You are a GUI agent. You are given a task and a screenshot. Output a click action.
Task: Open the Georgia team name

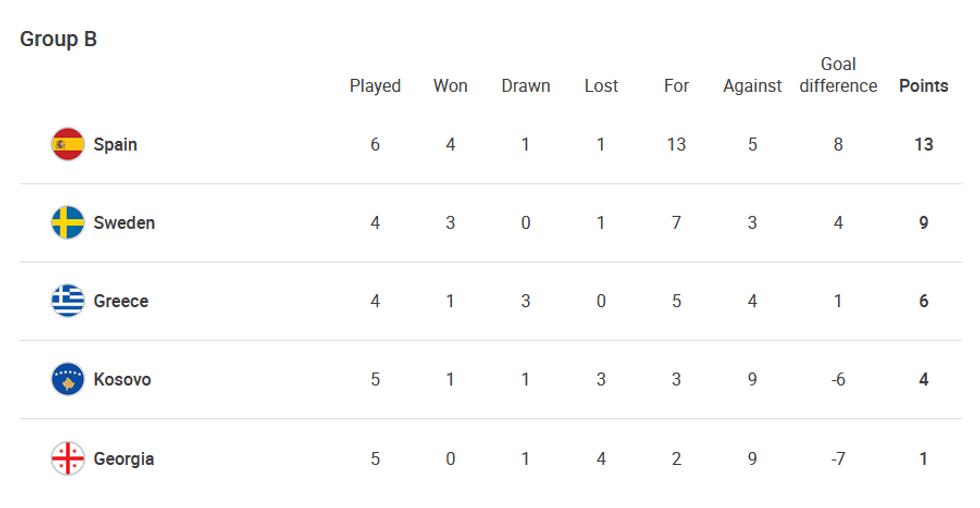click(124, 459)
